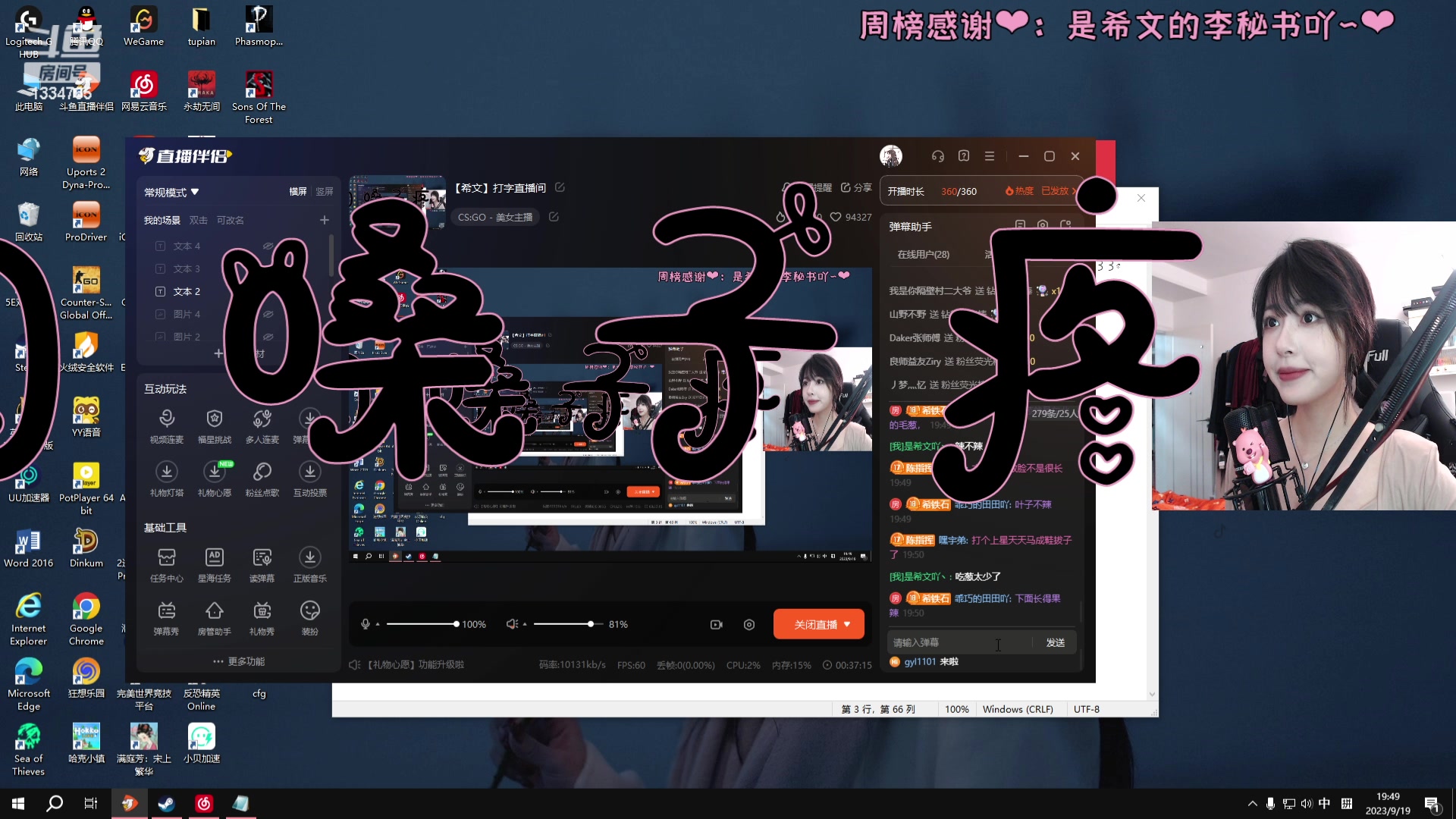The height and width of the screenshot is (819, 1456).
Task: Open 福星挑战 challenge tool
Action: pyautogui.click(x=214, y=425)
